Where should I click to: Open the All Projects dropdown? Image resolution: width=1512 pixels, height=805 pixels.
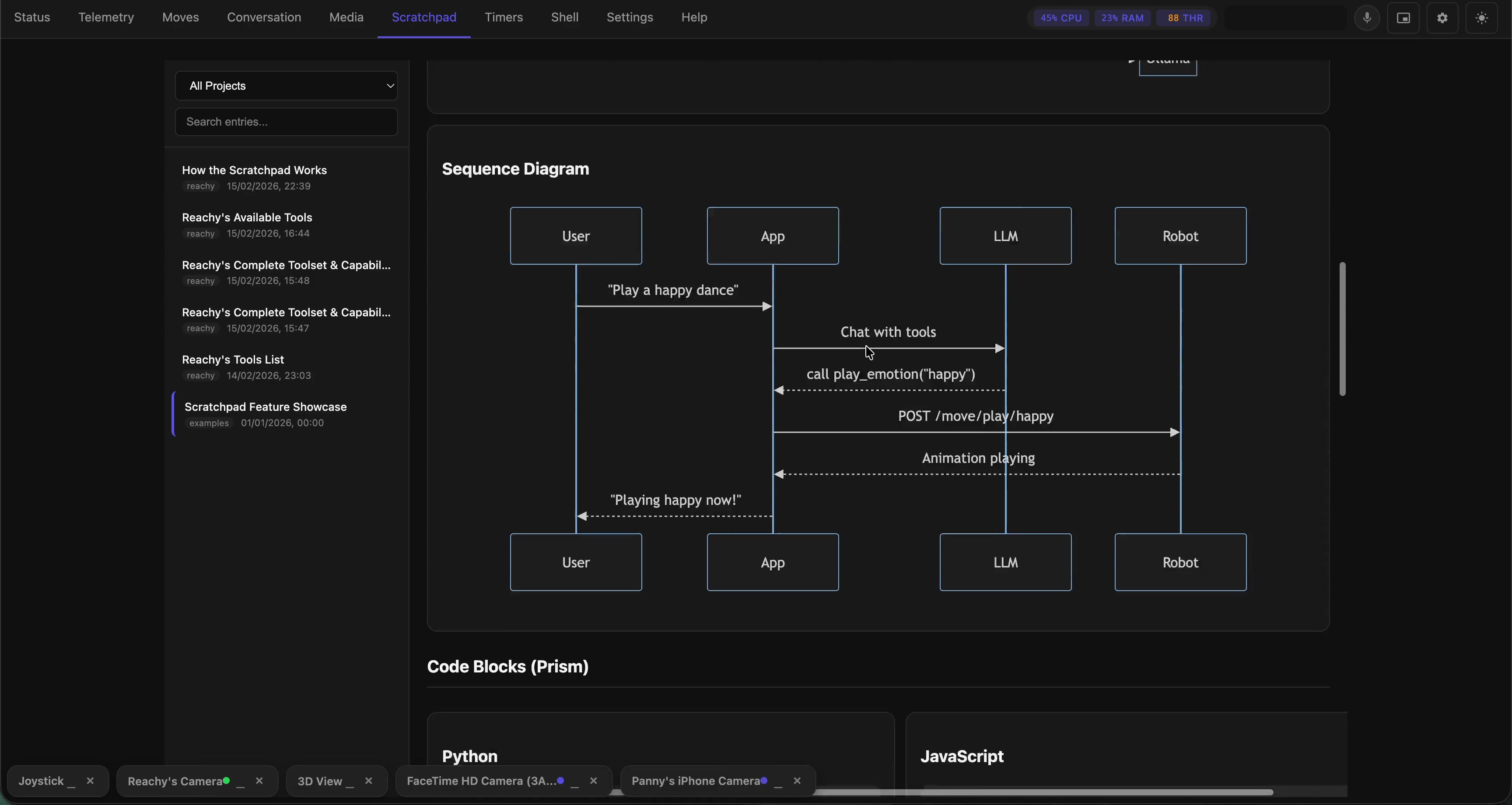pos(287,86)
